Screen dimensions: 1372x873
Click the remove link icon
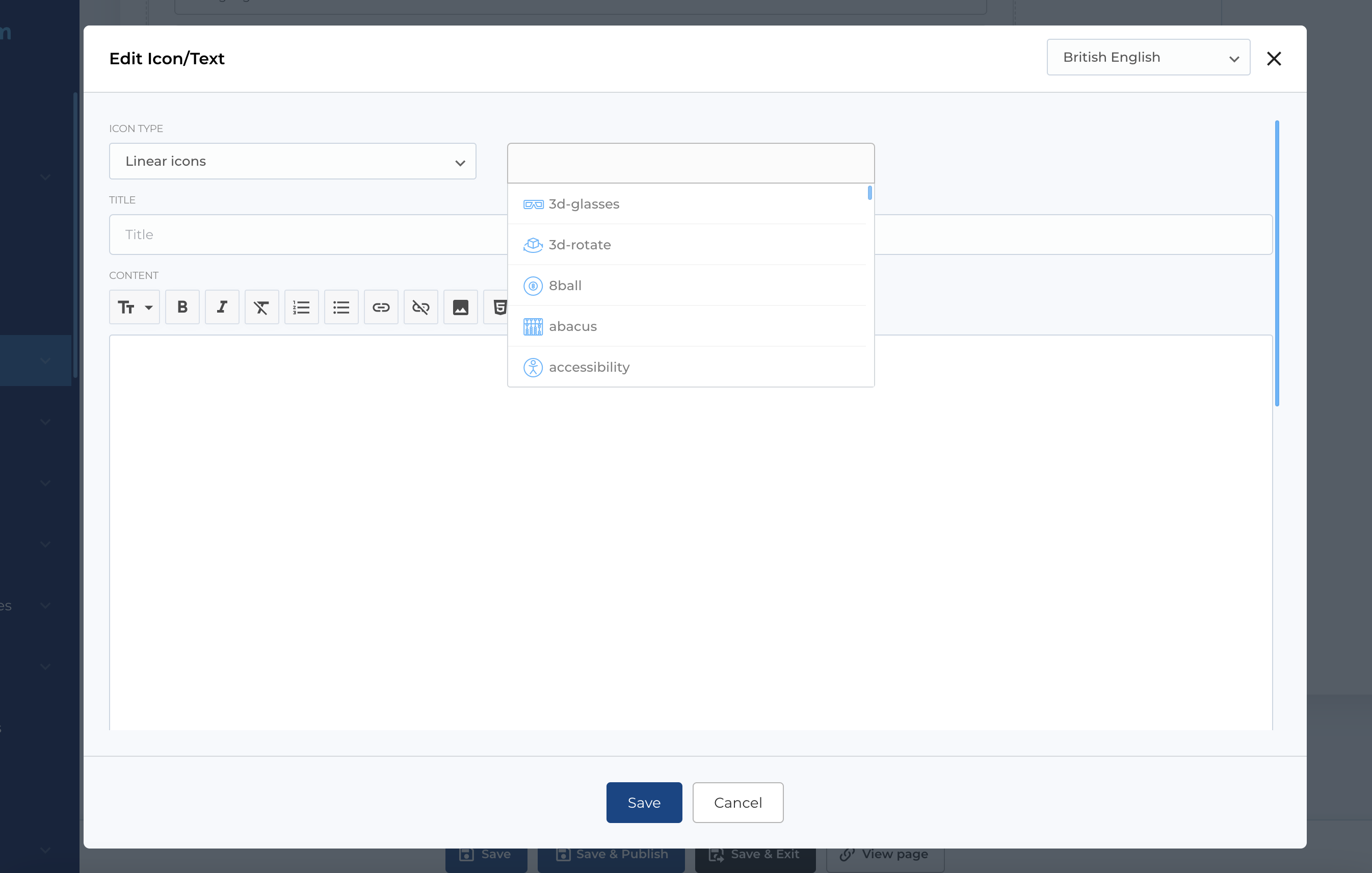pyautogui.click(x=420, y=307)
